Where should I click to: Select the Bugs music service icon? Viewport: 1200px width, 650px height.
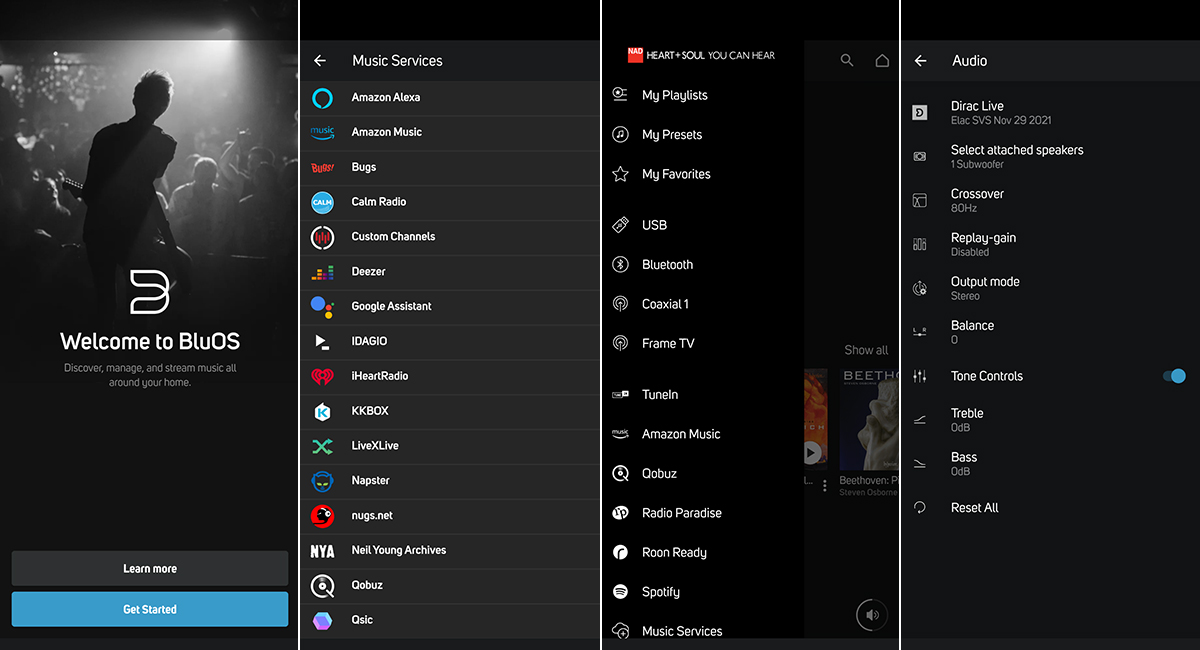(322, 168)
